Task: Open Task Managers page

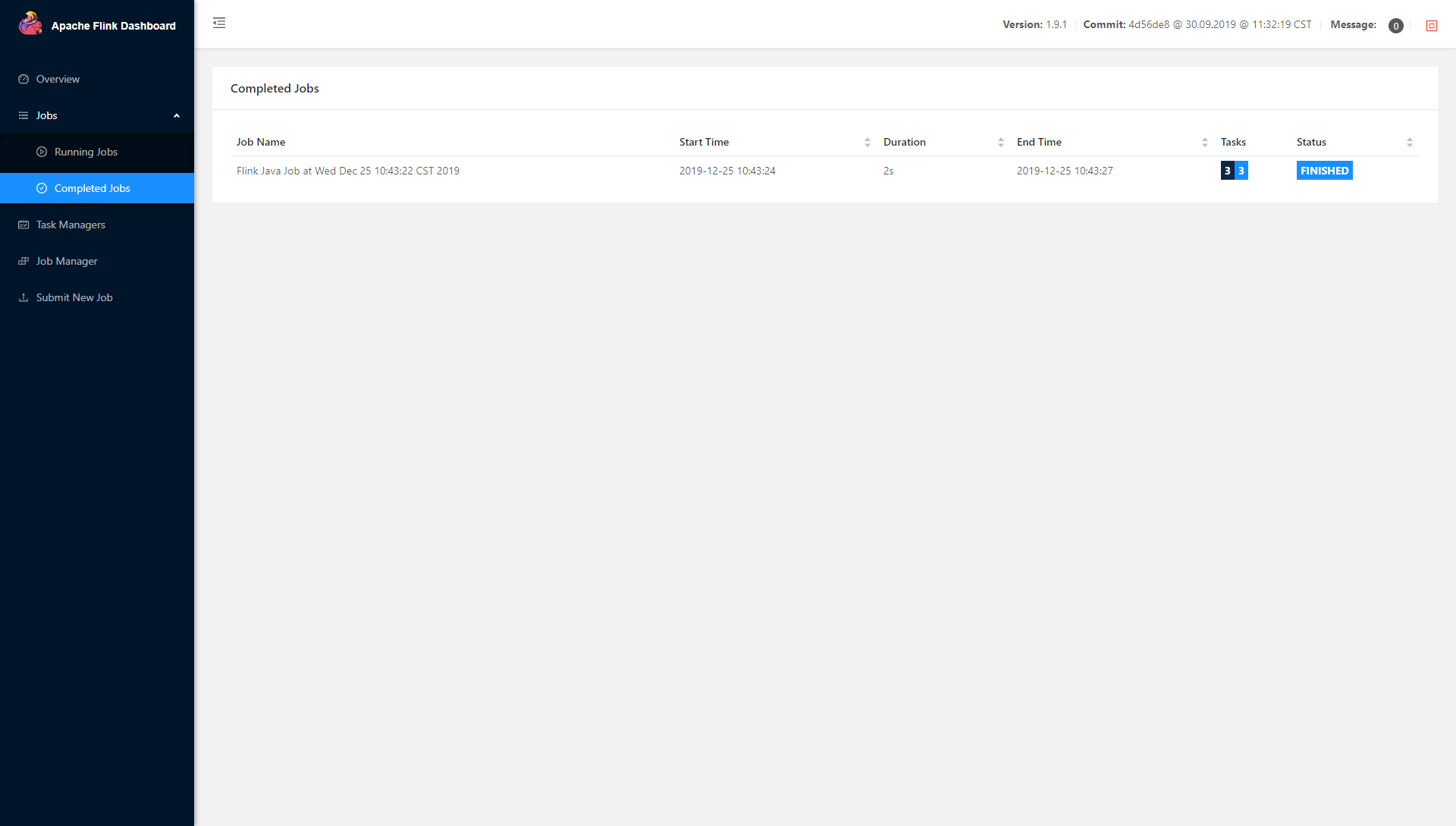Action: pyautogui.click(x=71, y=225)
